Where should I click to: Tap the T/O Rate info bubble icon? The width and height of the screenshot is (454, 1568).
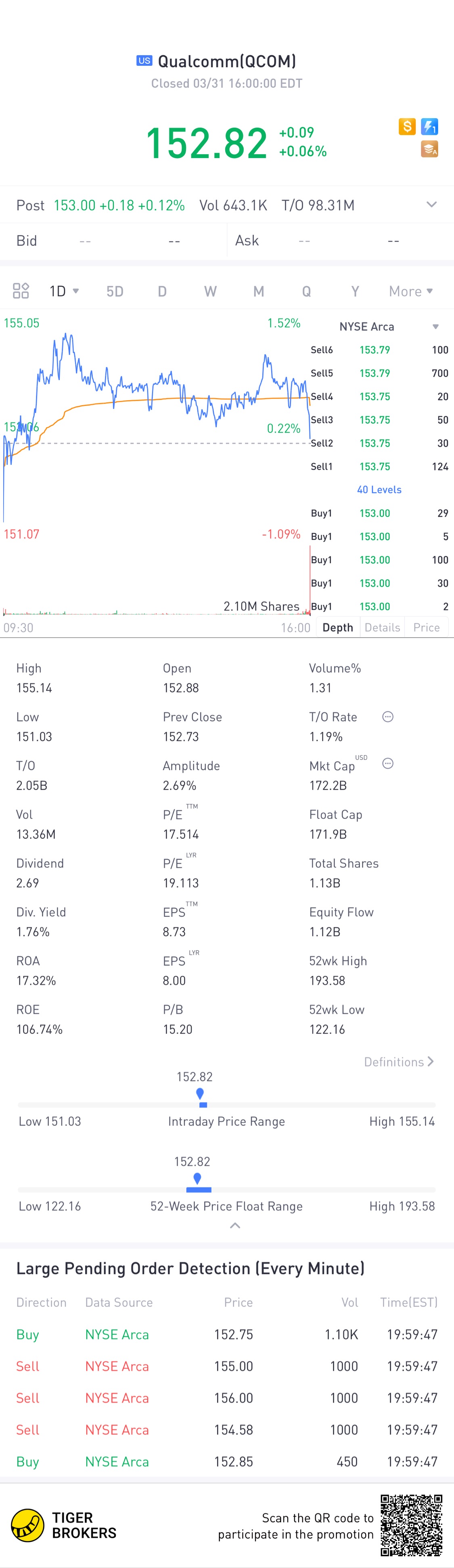[x=388, y=717]
